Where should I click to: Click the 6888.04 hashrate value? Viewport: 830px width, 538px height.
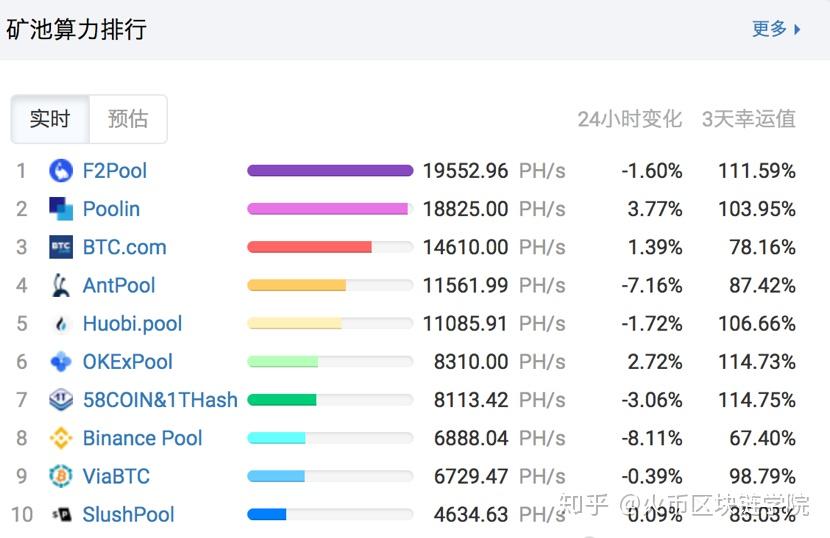pyautogui.click(x=471, y=438)
